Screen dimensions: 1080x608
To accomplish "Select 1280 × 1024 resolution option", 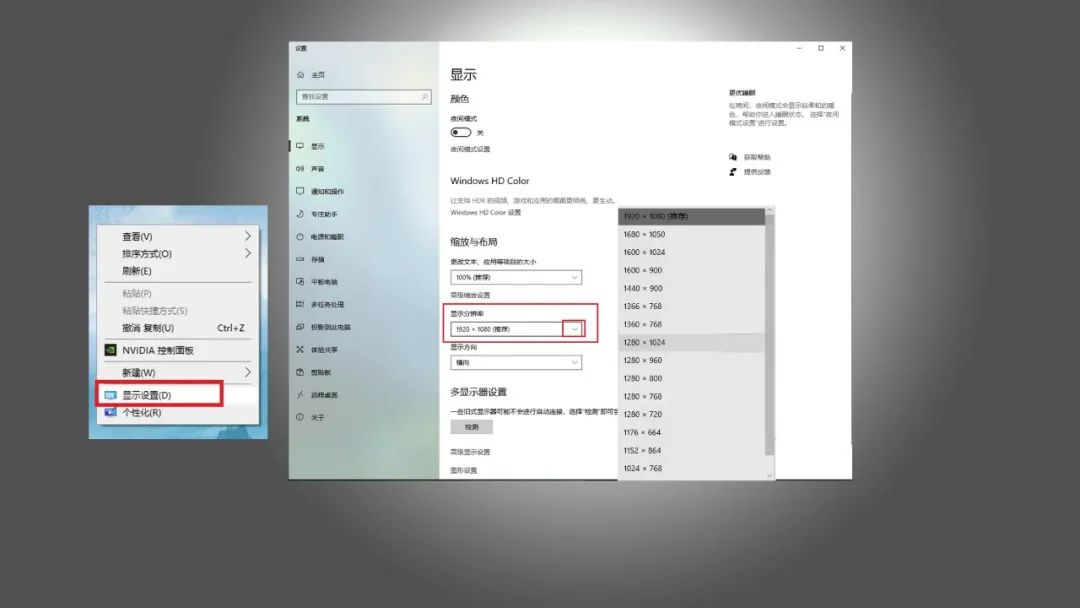I will pos(692,342).
